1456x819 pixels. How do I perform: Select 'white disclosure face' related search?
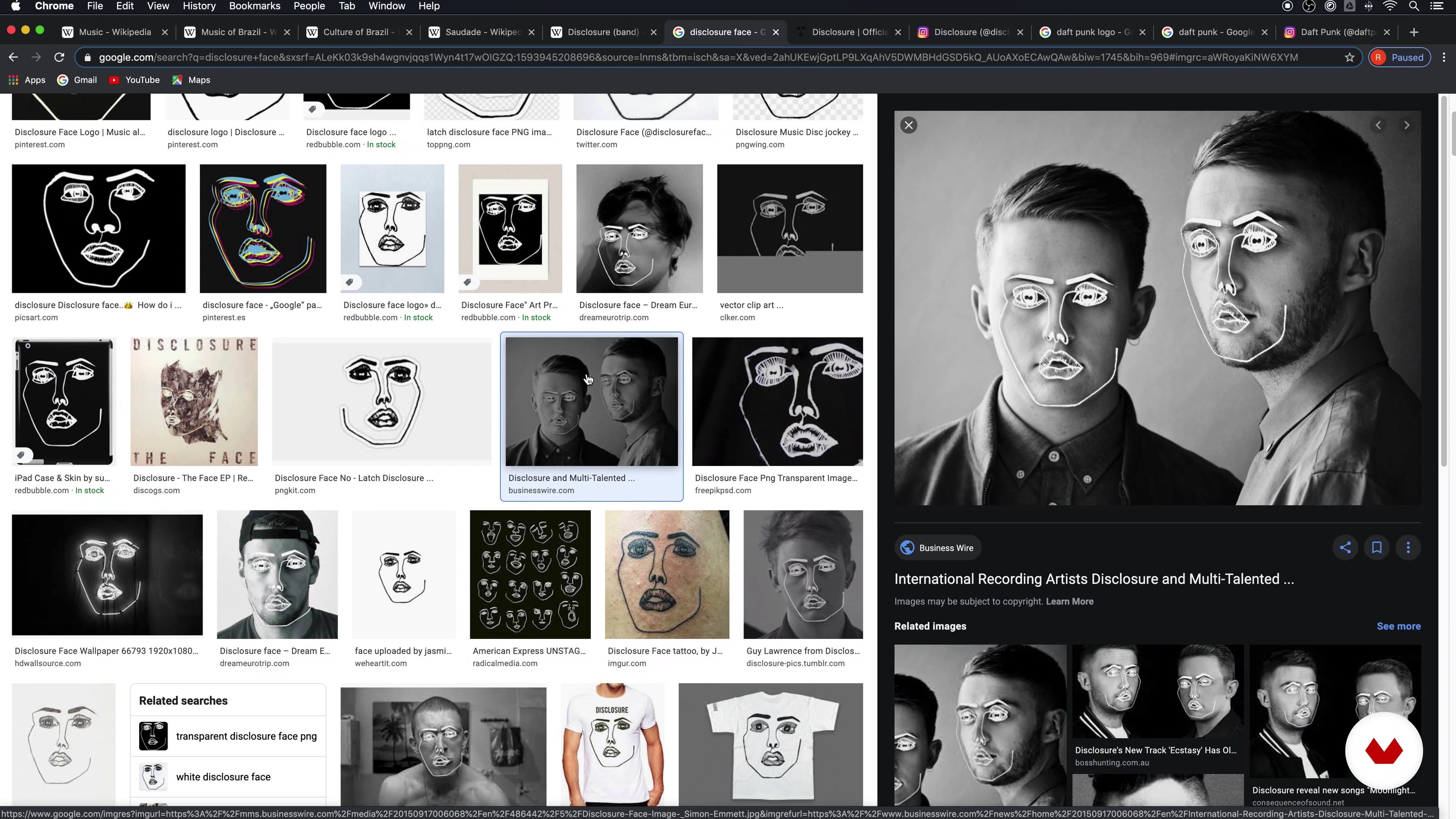tap(228, 777)
